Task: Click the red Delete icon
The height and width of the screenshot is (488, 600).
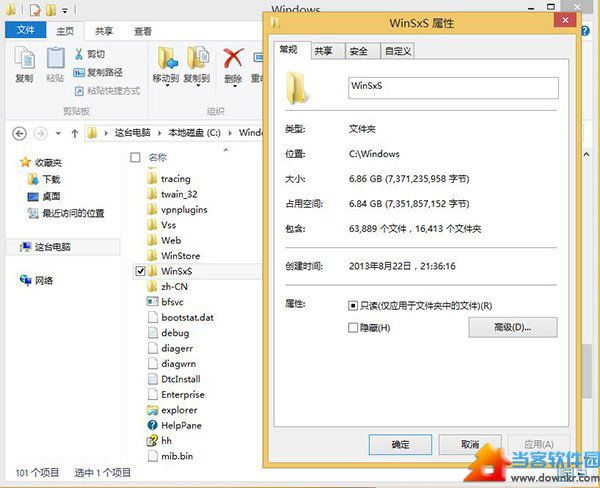Action: pyautogui.click(x=233, y=58)
